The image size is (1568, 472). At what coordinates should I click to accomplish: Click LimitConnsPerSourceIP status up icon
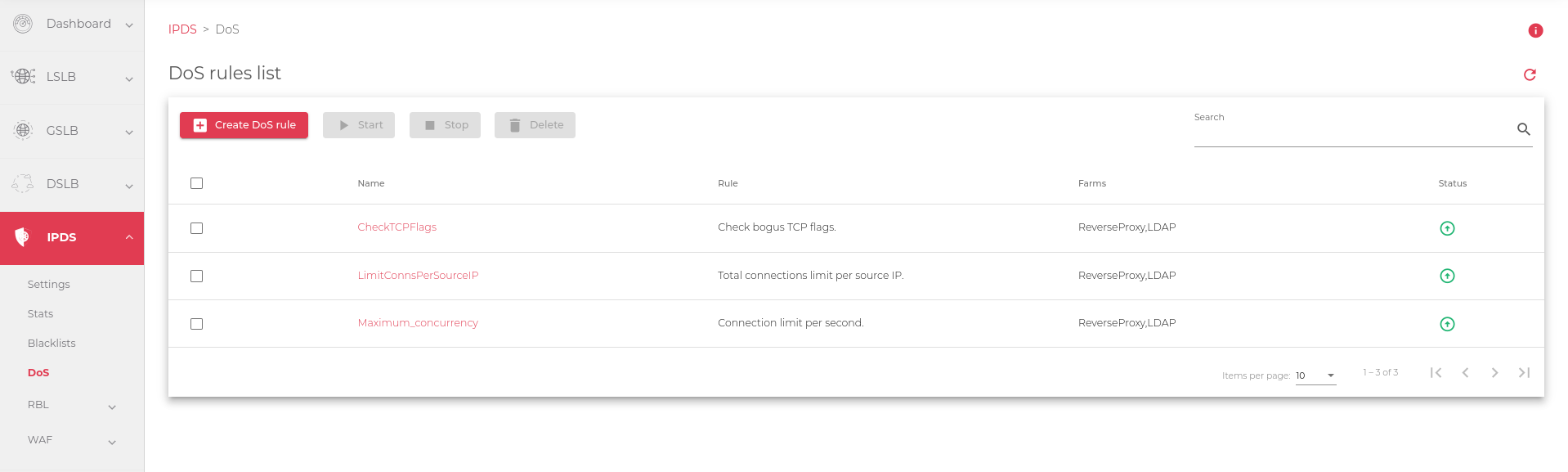[x=1446, y=276]
